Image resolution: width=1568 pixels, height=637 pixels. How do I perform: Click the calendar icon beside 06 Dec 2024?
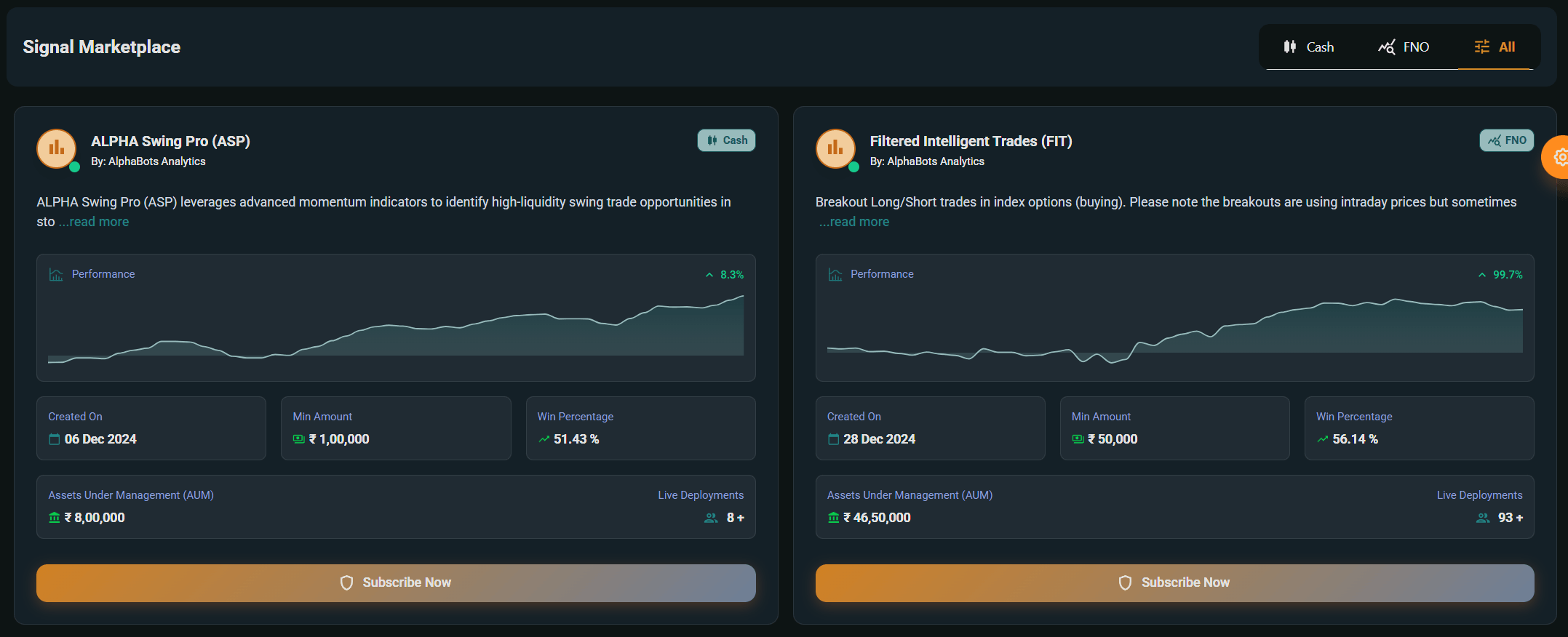click(55, 439)
